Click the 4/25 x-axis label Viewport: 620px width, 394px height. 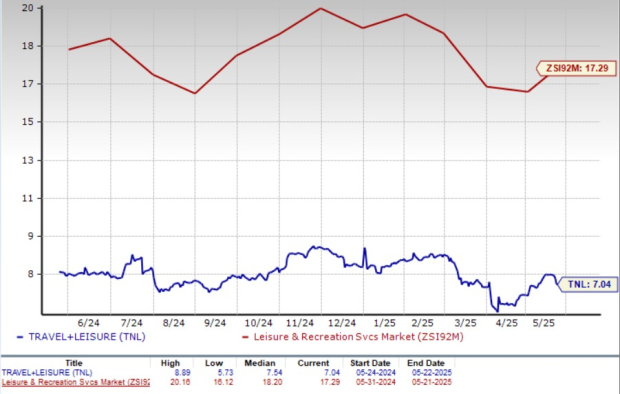507,323
